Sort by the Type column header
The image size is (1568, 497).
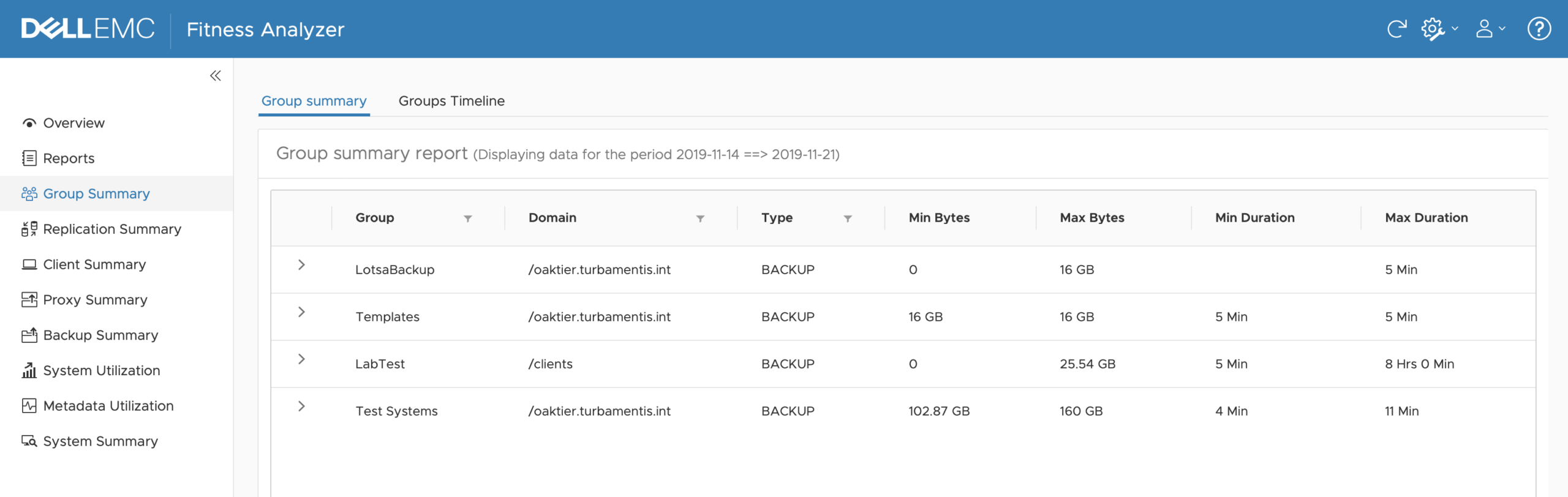[x=777, y=218]
